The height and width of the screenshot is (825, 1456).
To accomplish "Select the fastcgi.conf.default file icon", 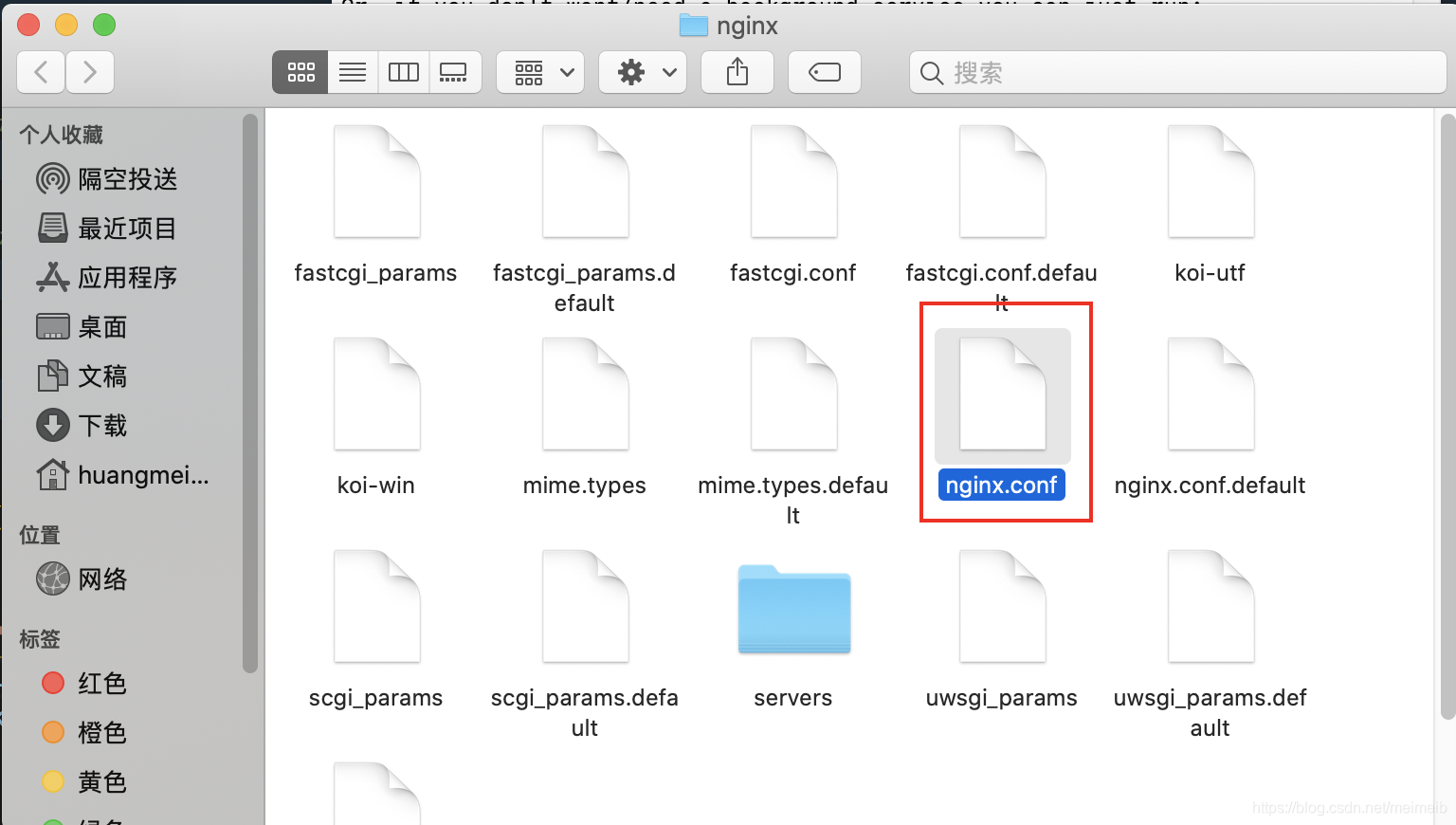I will [x=1002, y=181].
